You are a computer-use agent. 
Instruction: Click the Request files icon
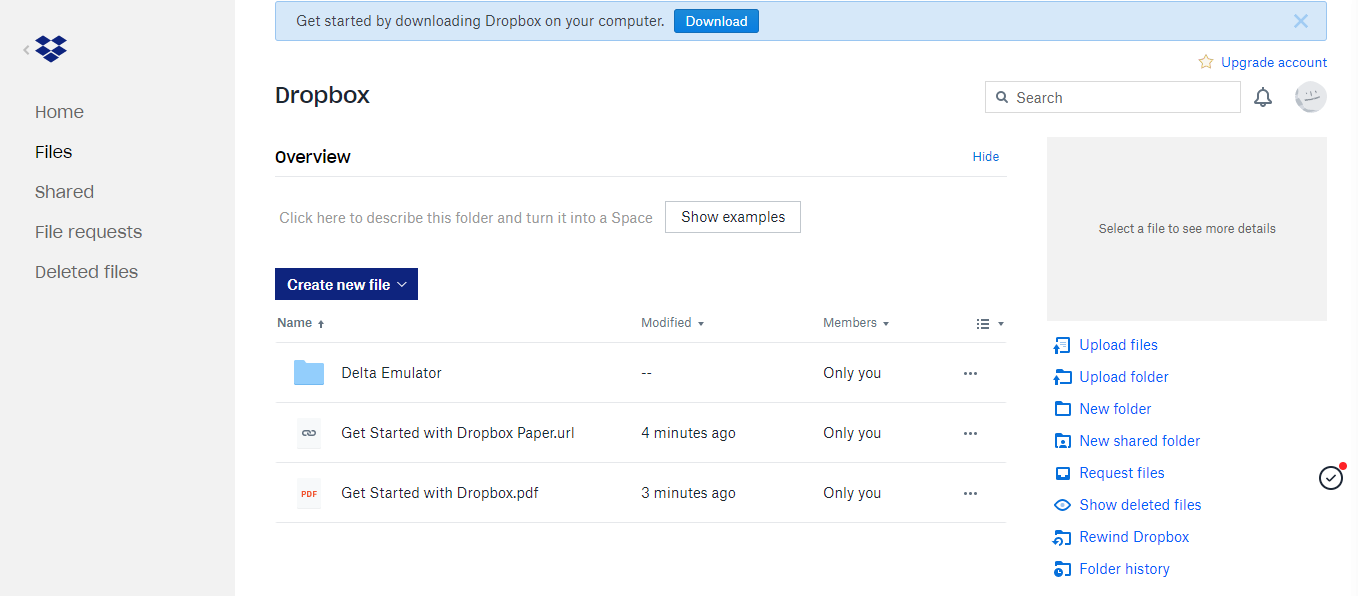pos(1062,473)
